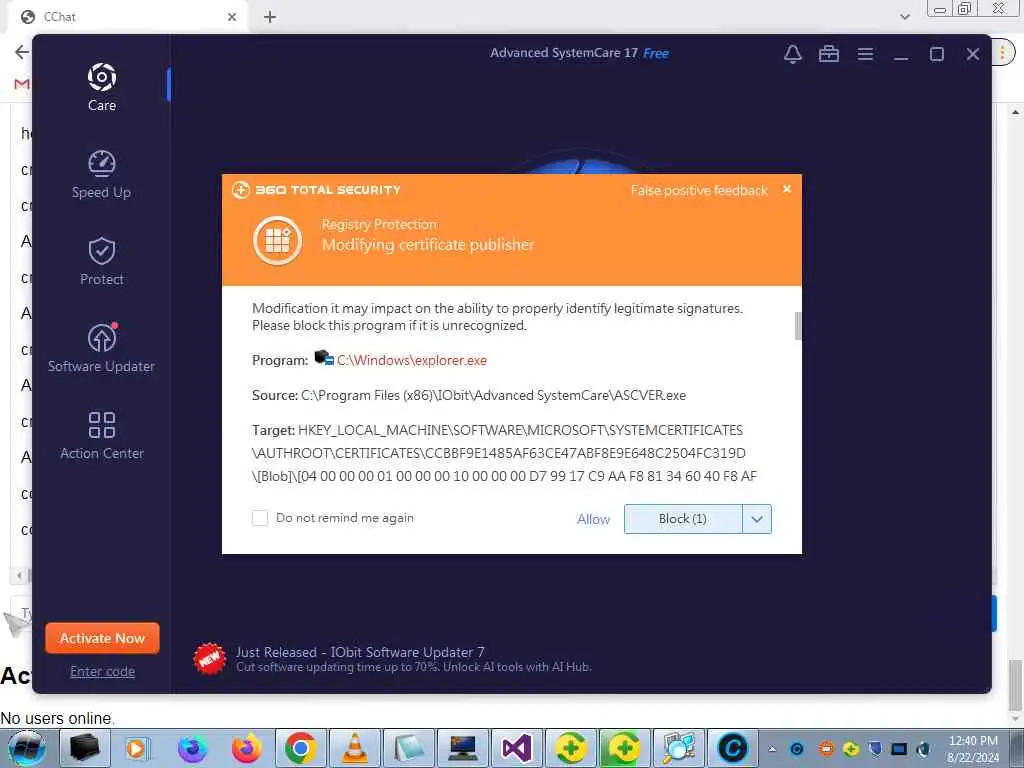Screen dimensions: 1024x768
Task: Close the 360 Total Security alert
Action: 787,189
